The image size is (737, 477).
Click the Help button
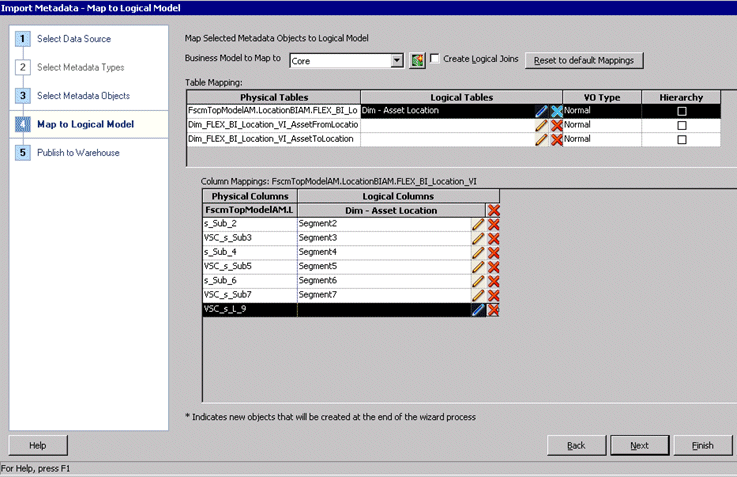pos(38,445)
